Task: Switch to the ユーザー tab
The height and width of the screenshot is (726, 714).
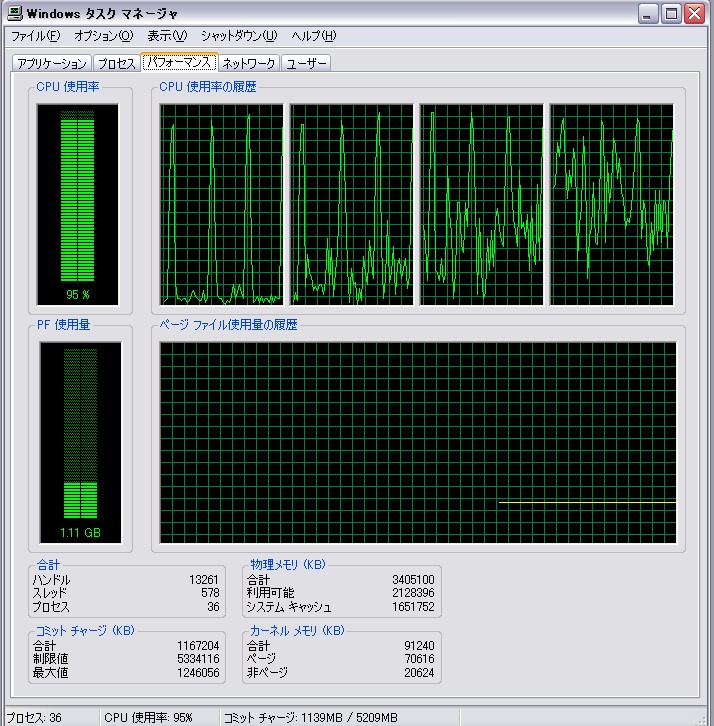Action: [x=306, y=63]
